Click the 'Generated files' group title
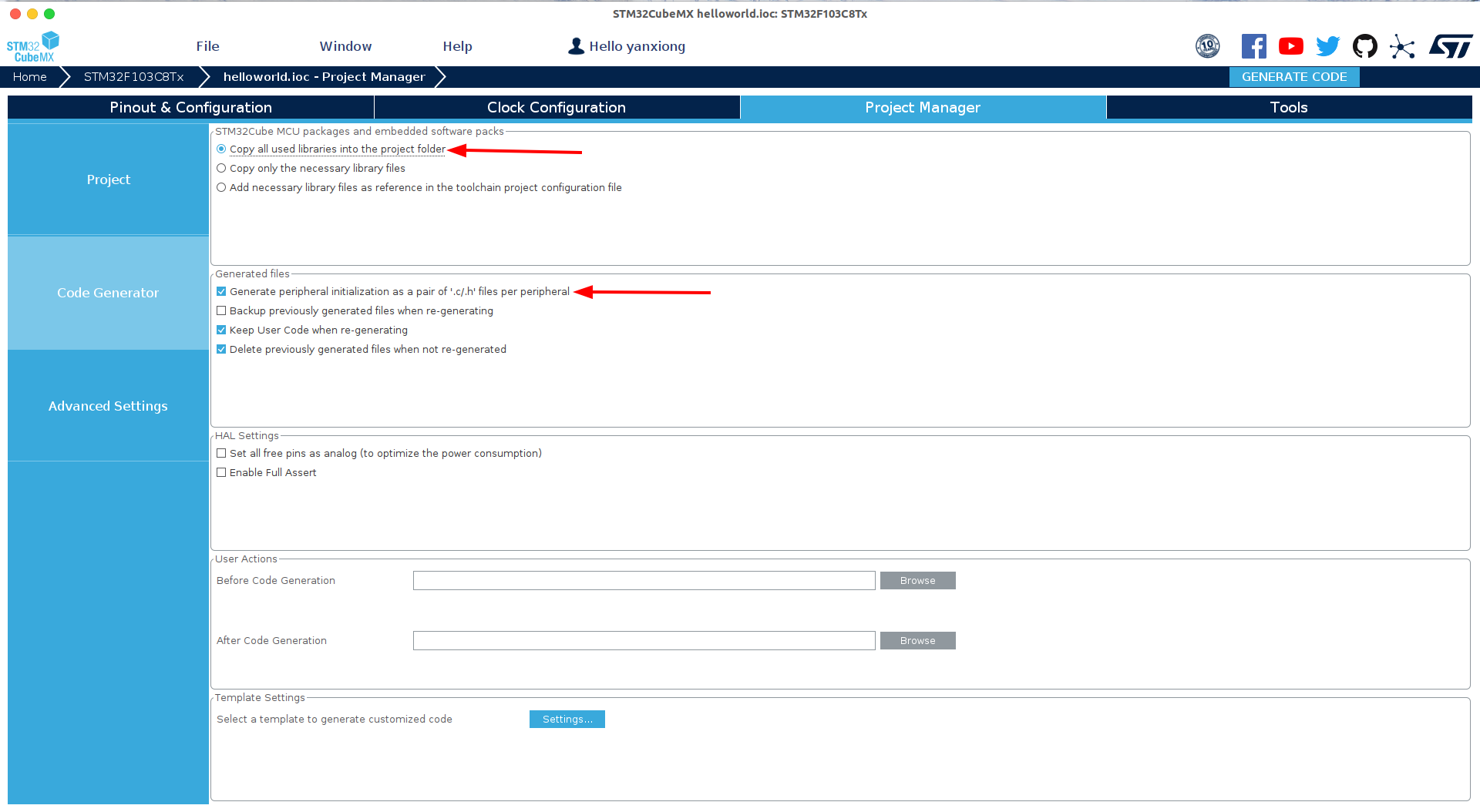This screenshot has width=1480, height=812. [252, 273]
